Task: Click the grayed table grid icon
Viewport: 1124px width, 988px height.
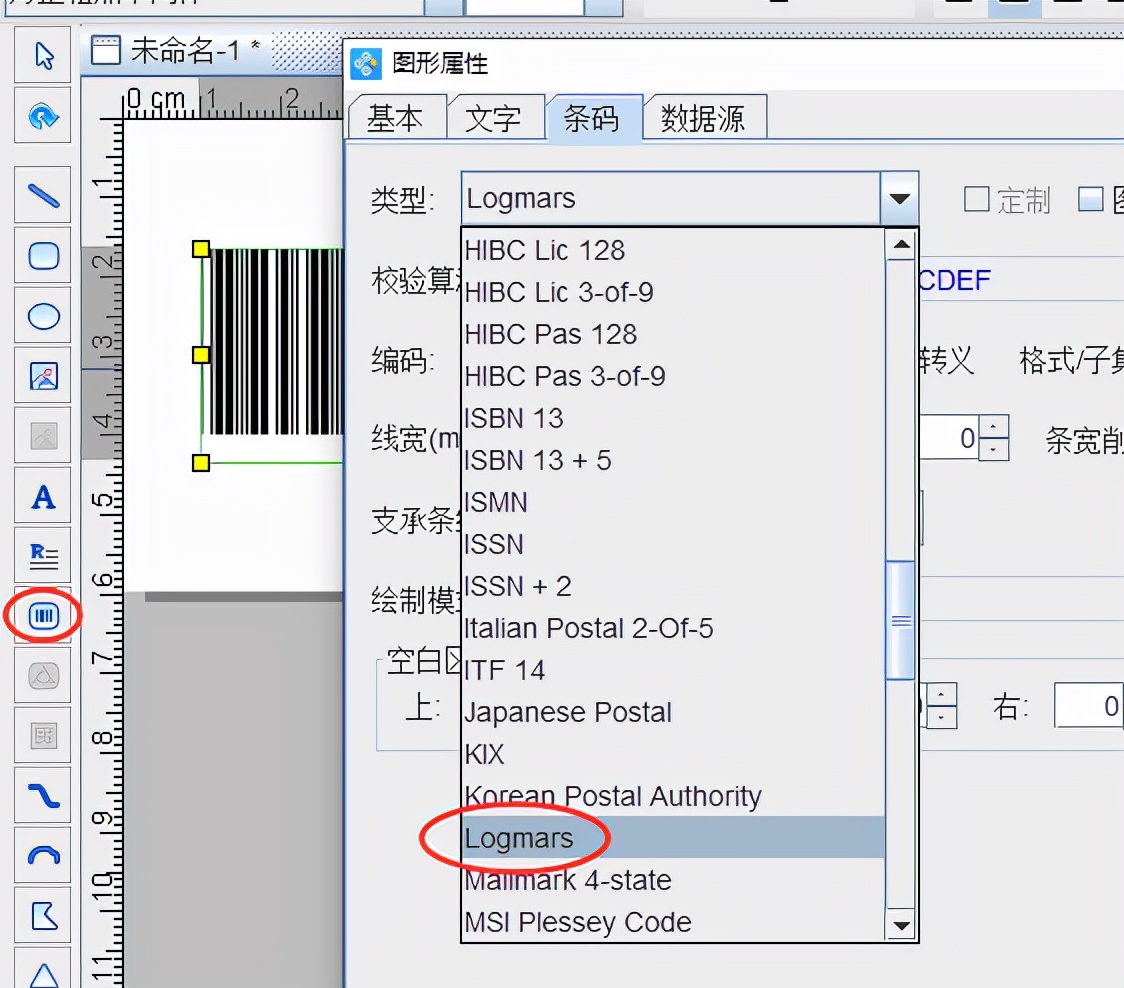Action: (x=43, y=736)
